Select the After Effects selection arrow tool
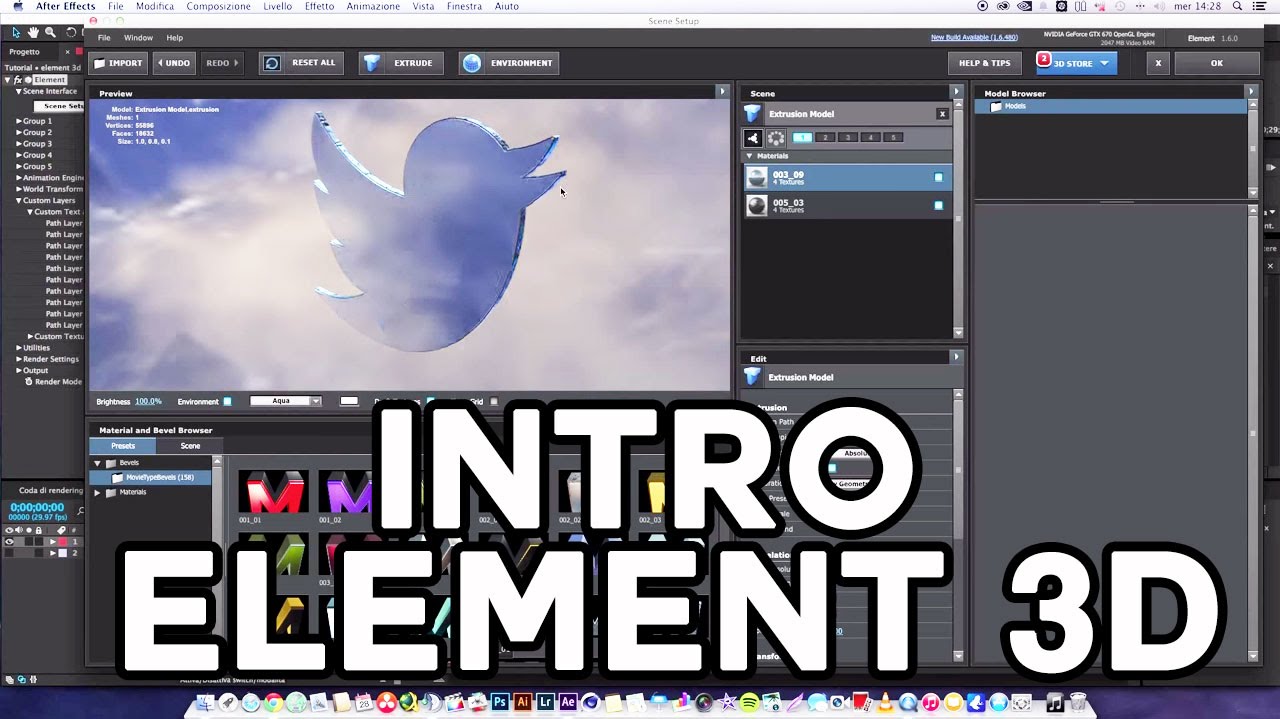This screenshot has width=1280, height=719. tap(16, 32)
